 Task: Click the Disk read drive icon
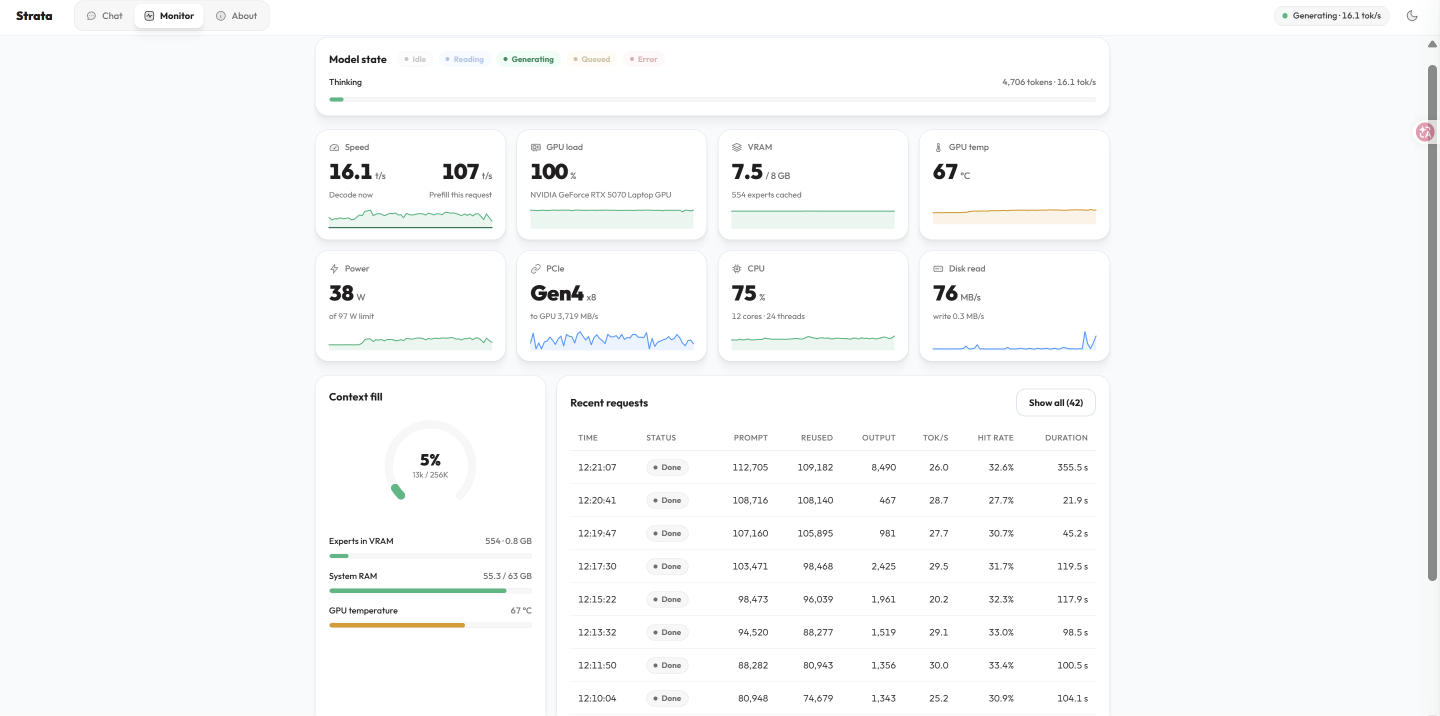pyautogui.click(x=938, y=269)
